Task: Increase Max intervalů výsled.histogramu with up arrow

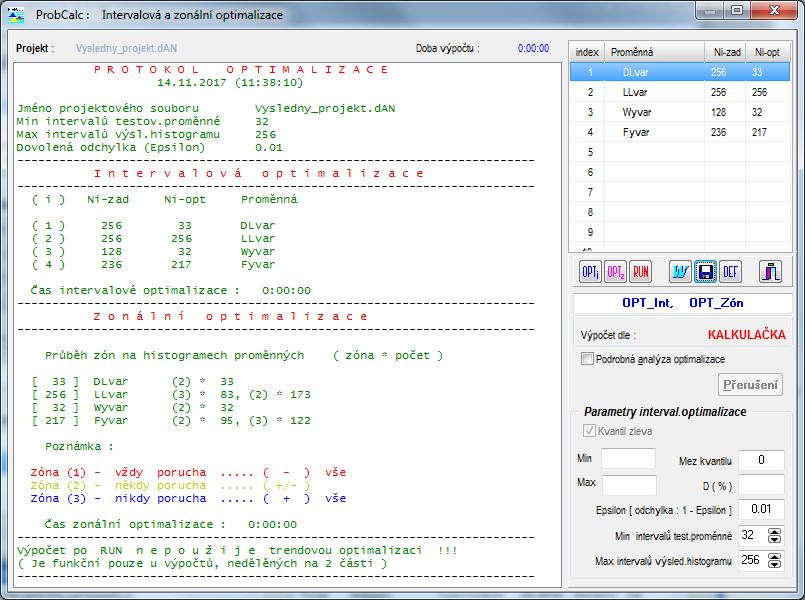Action: (774, 556)
